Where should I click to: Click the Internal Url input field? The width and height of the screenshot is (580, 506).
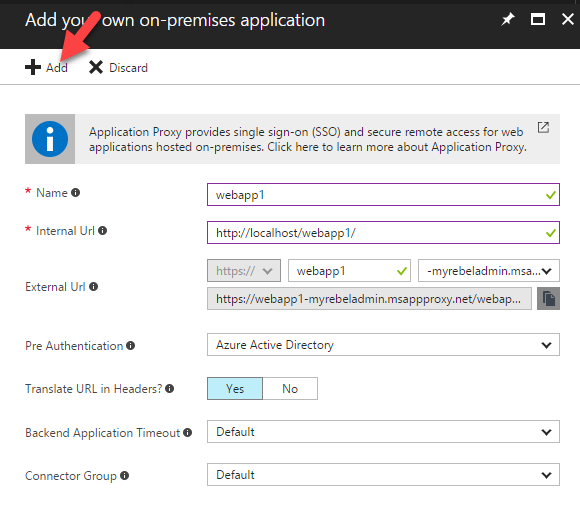383,233
